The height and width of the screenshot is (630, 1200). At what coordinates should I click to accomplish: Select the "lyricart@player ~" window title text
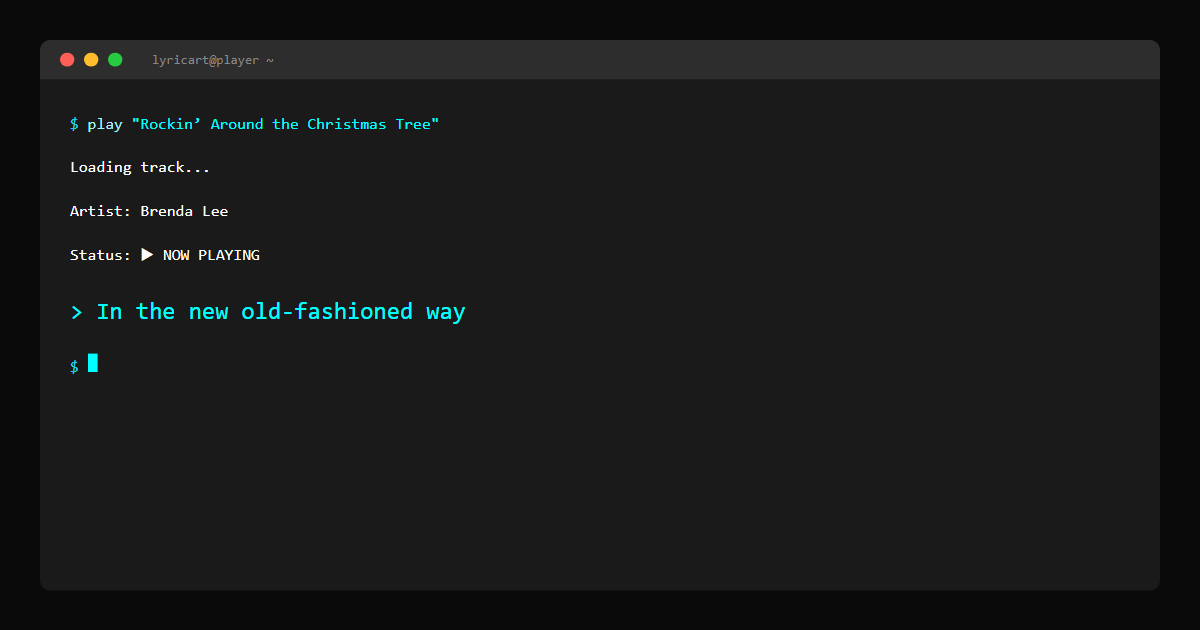pyautogui.click(x=213, y=60)
